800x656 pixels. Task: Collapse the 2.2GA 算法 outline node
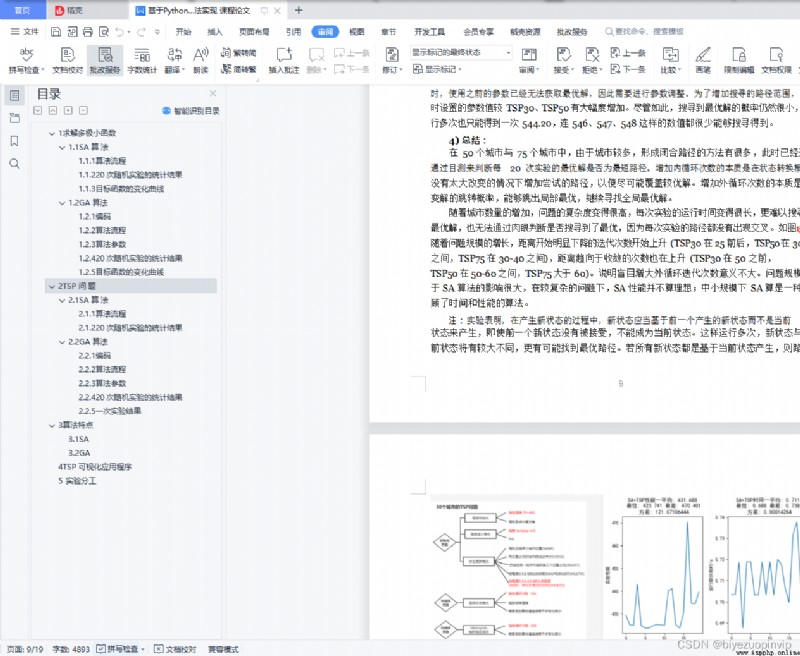[62, 342]
